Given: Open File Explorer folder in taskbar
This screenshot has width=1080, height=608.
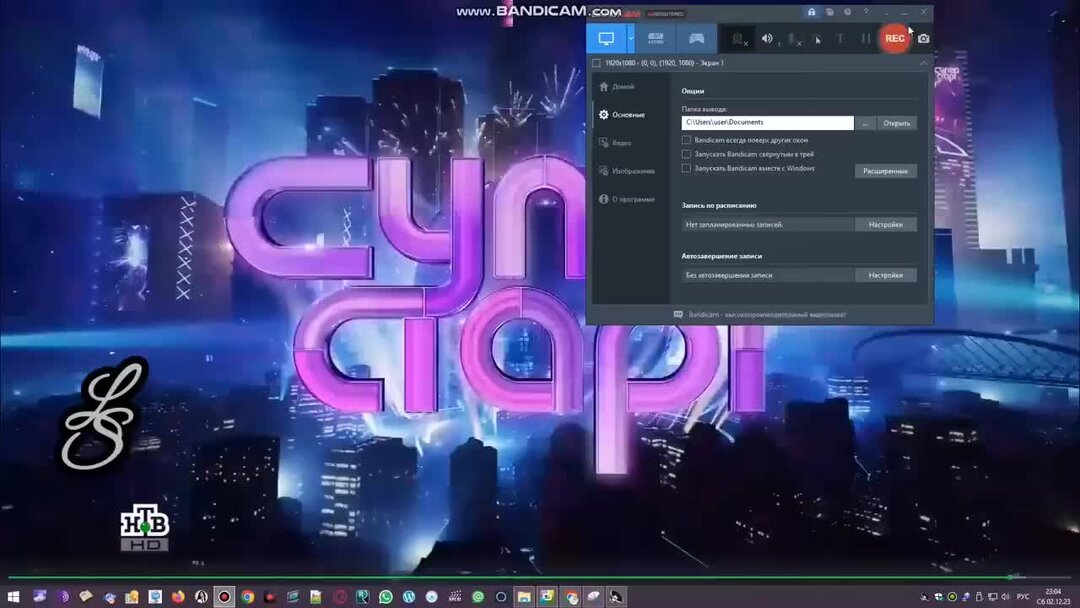Looking at the screenshot, I should click(524, 596).
